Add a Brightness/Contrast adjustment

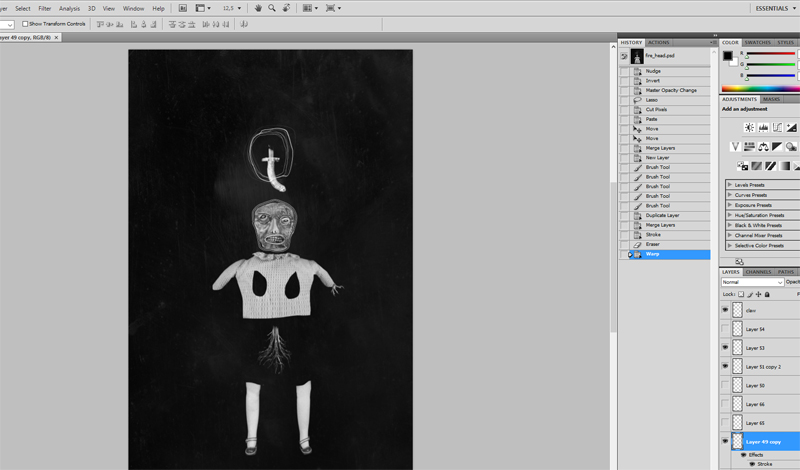749,128
